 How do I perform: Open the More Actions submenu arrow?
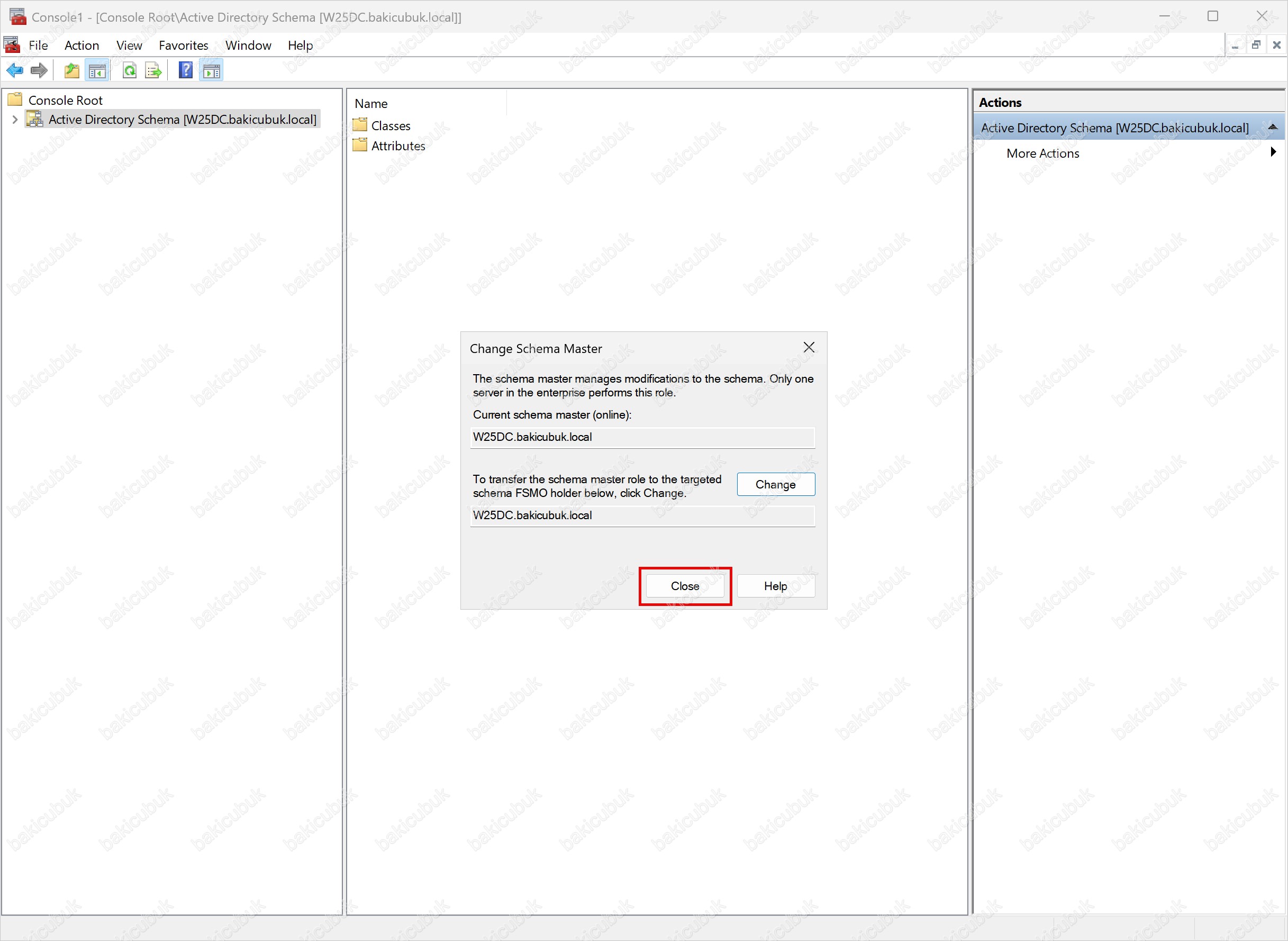[1273, 152]
